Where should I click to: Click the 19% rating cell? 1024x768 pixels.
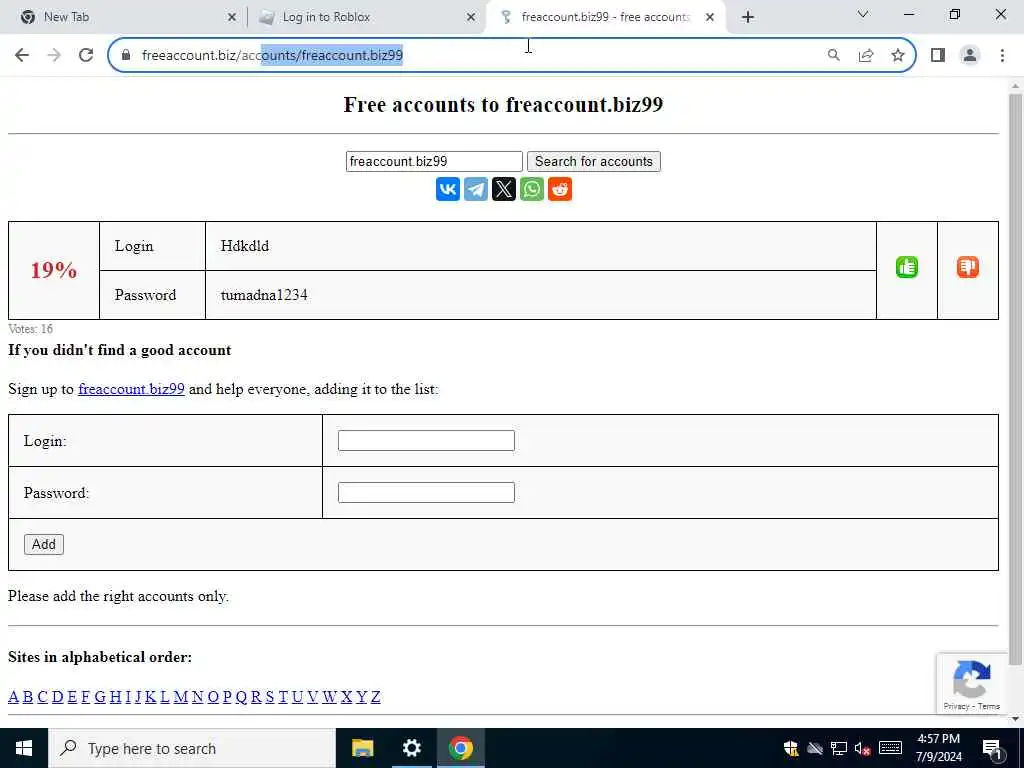coord(54,270)
